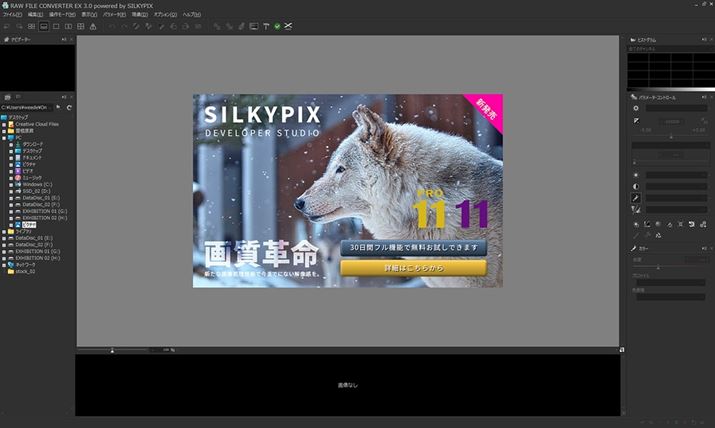
Task: Click the exposure bias slider handle
Action: pos(671,136)
